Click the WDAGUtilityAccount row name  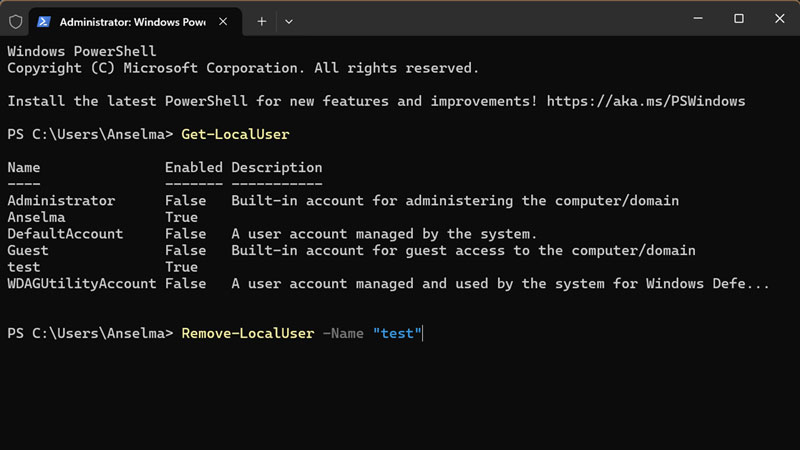[82, 283]
